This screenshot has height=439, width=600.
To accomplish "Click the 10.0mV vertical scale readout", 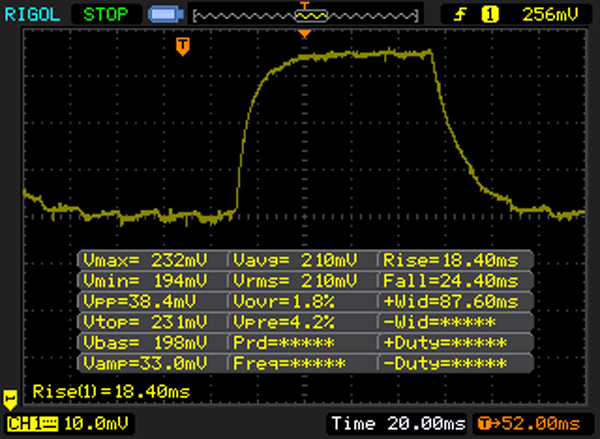I will [x=96, y=424].
